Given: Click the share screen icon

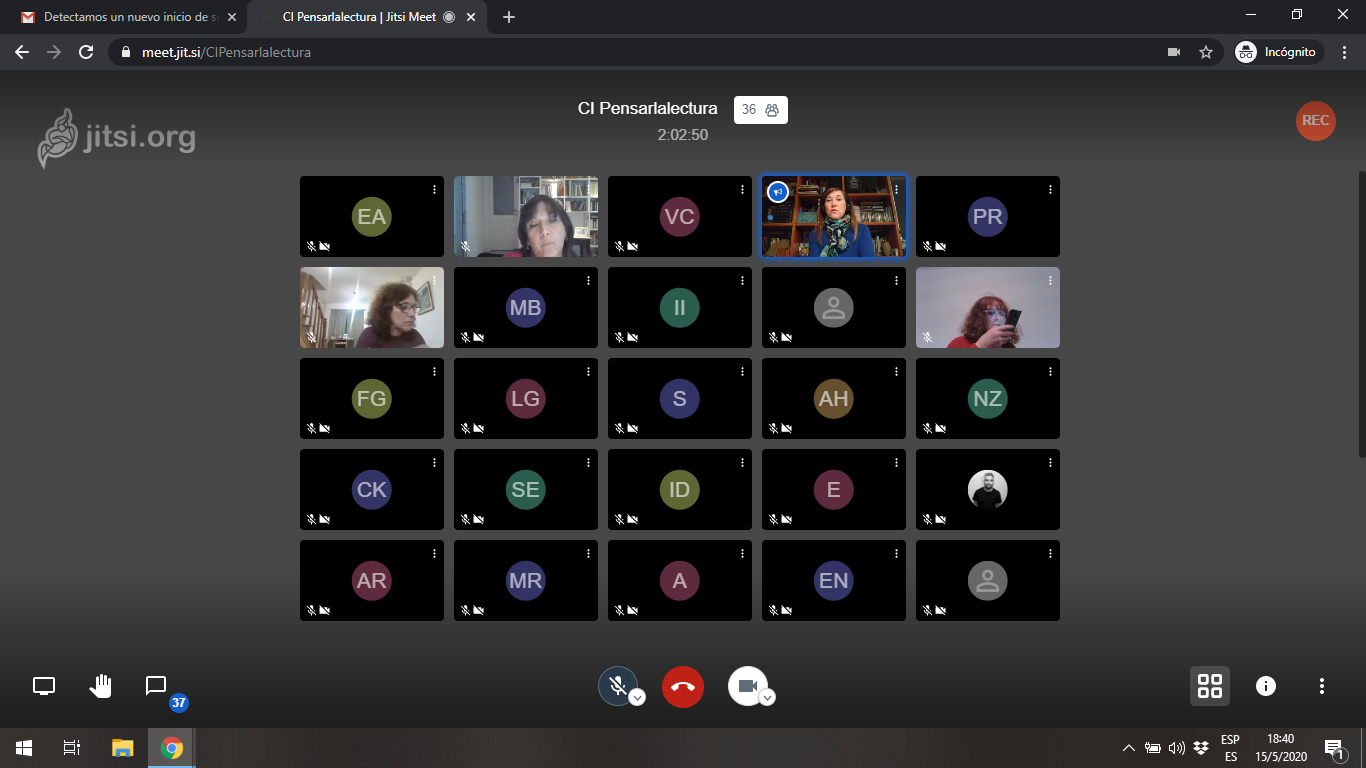Looking at the screenshot, I should 44,686.
